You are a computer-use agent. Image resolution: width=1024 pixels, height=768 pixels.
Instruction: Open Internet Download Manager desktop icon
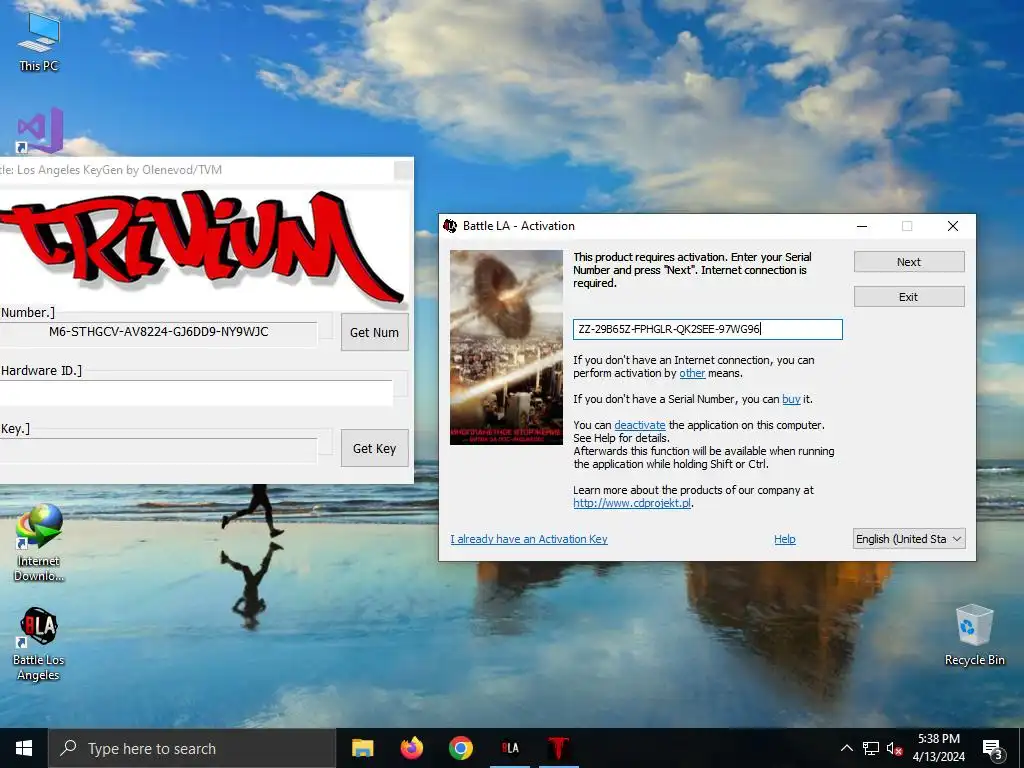tap(39, 543)
